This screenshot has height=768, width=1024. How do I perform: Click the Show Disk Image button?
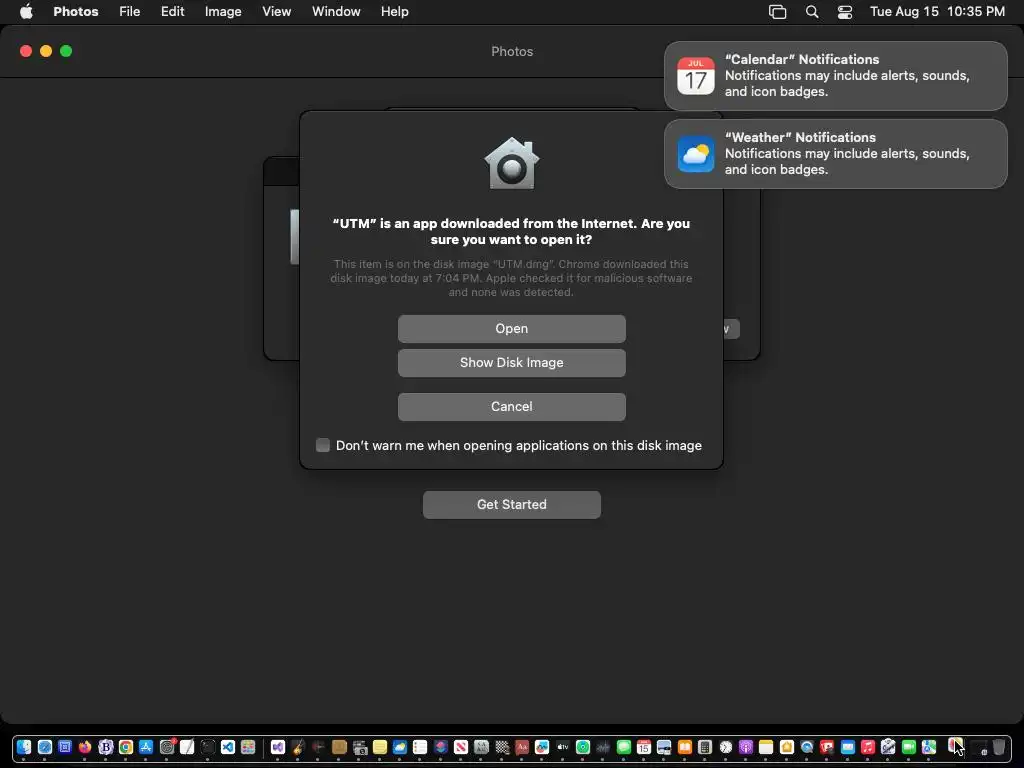point(511,362)
